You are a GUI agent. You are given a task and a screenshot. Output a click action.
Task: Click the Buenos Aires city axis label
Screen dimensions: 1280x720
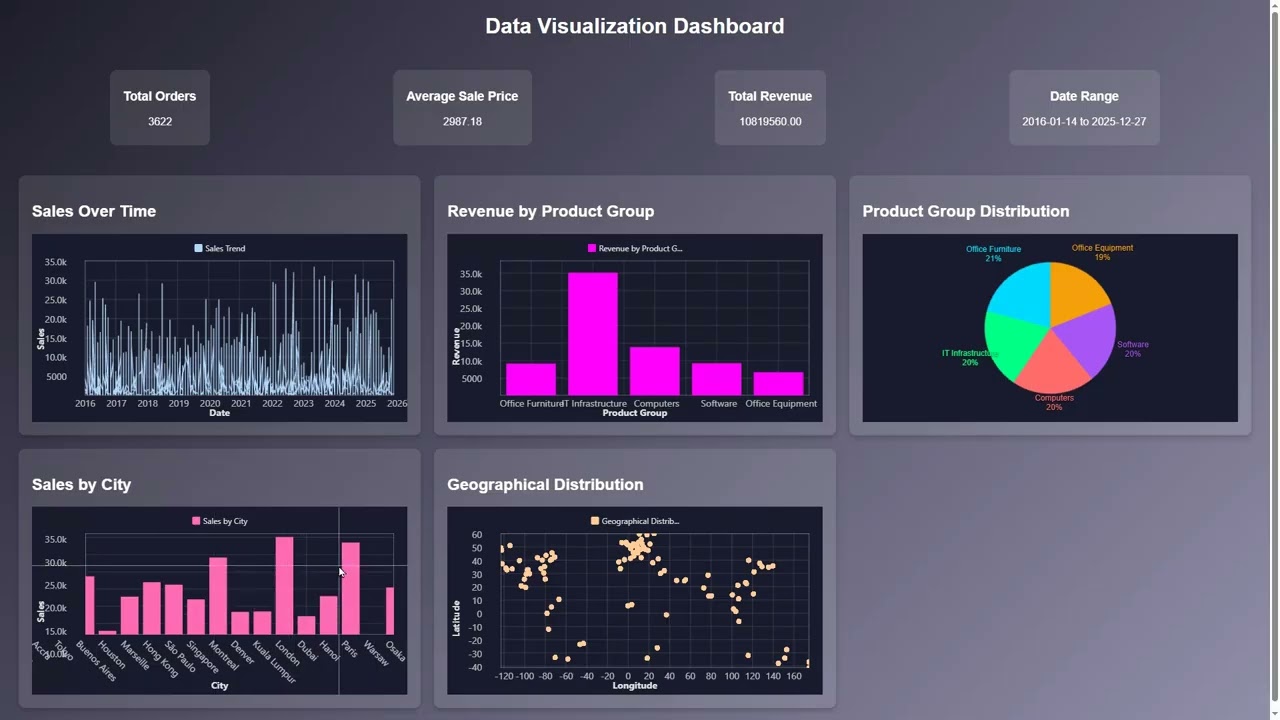[x=97, y=661]
